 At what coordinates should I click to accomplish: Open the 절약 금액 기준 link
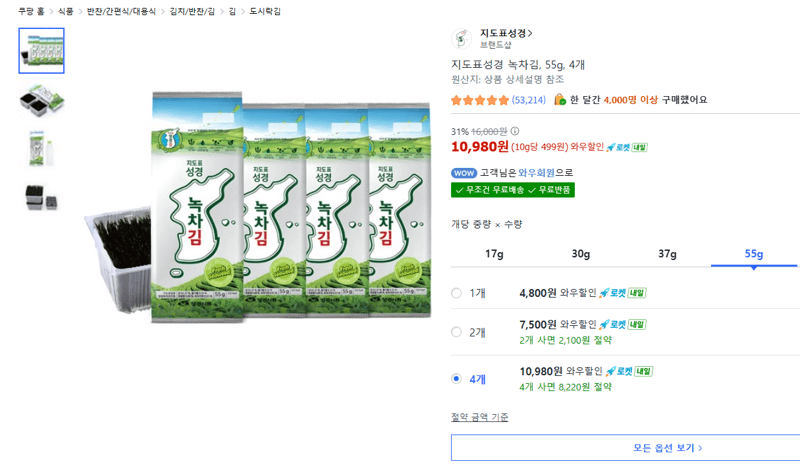click(x=480, y=417)
